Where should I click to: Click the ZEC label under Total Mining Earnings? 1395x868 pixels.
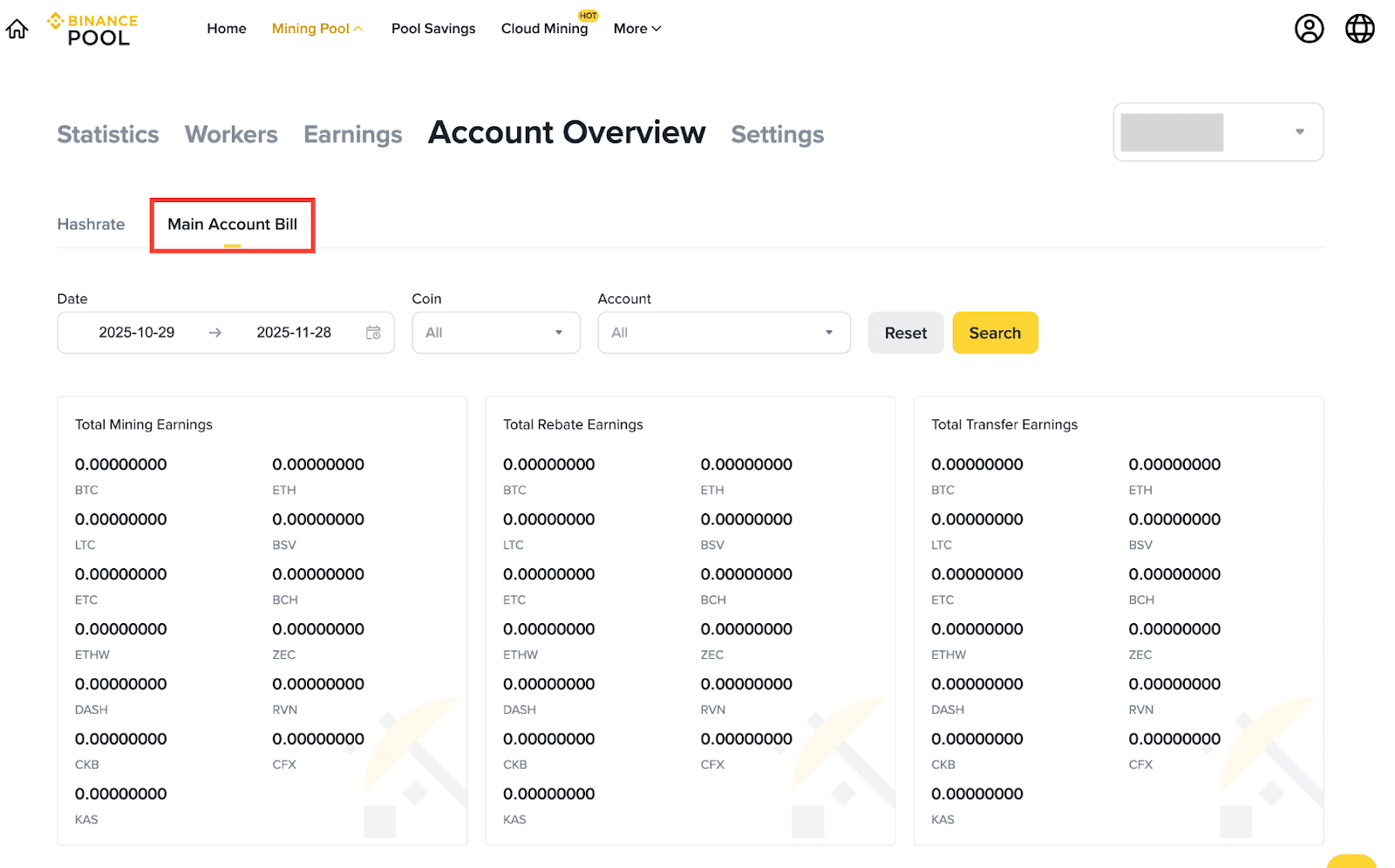click(x=284, y=654)
